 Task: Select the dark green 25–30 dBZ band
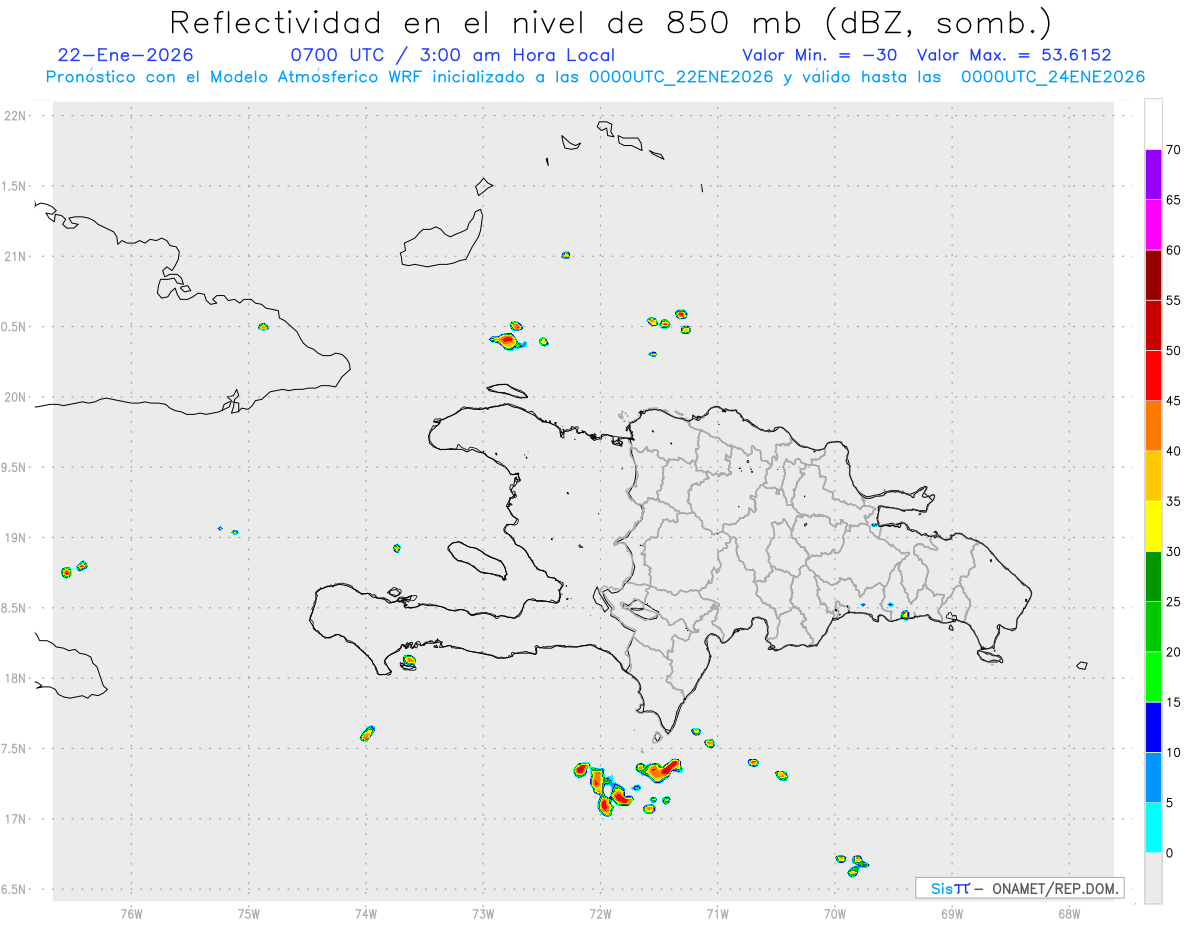point(1153,577)
